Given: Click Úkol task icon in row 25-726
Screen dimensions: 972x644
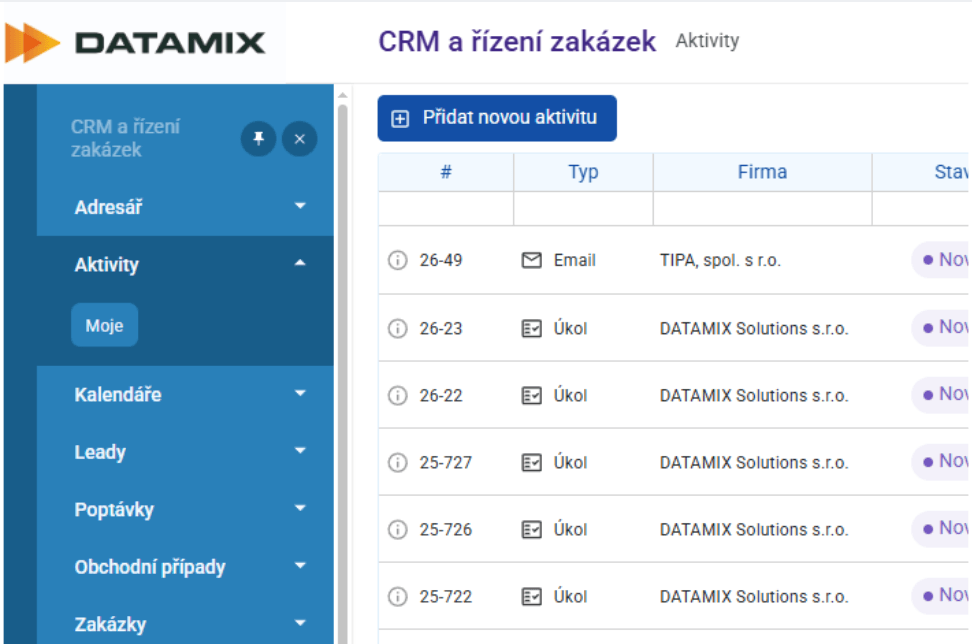Looking at the screenshot, I should pyautogui.click(x=532, y=529).
